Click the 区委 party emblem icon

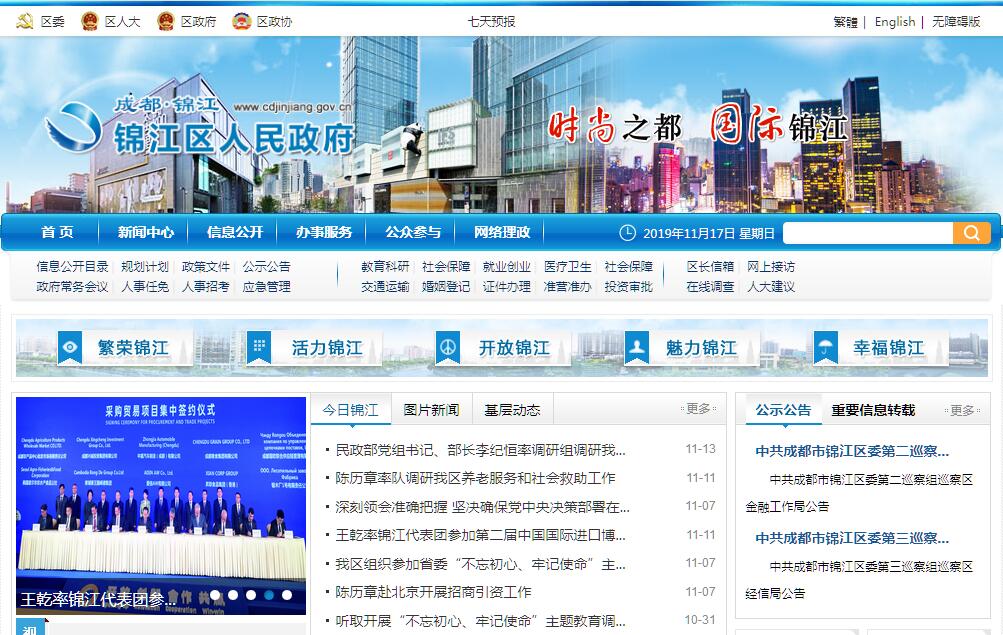26,21
